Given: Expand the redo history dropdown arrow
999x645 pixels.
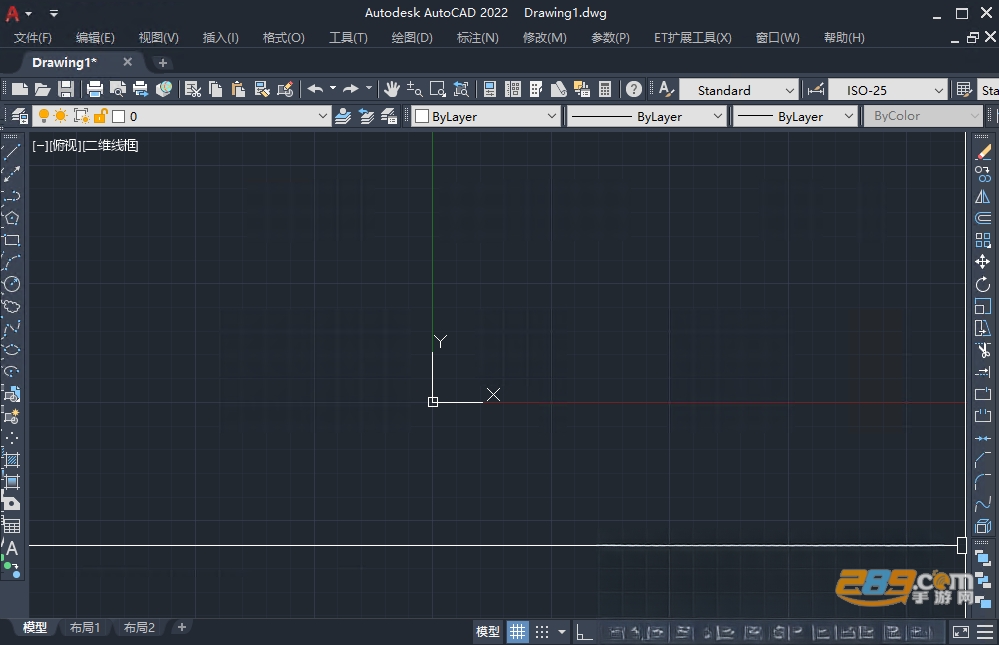Looking at the screenshot, I should [368, 88].
